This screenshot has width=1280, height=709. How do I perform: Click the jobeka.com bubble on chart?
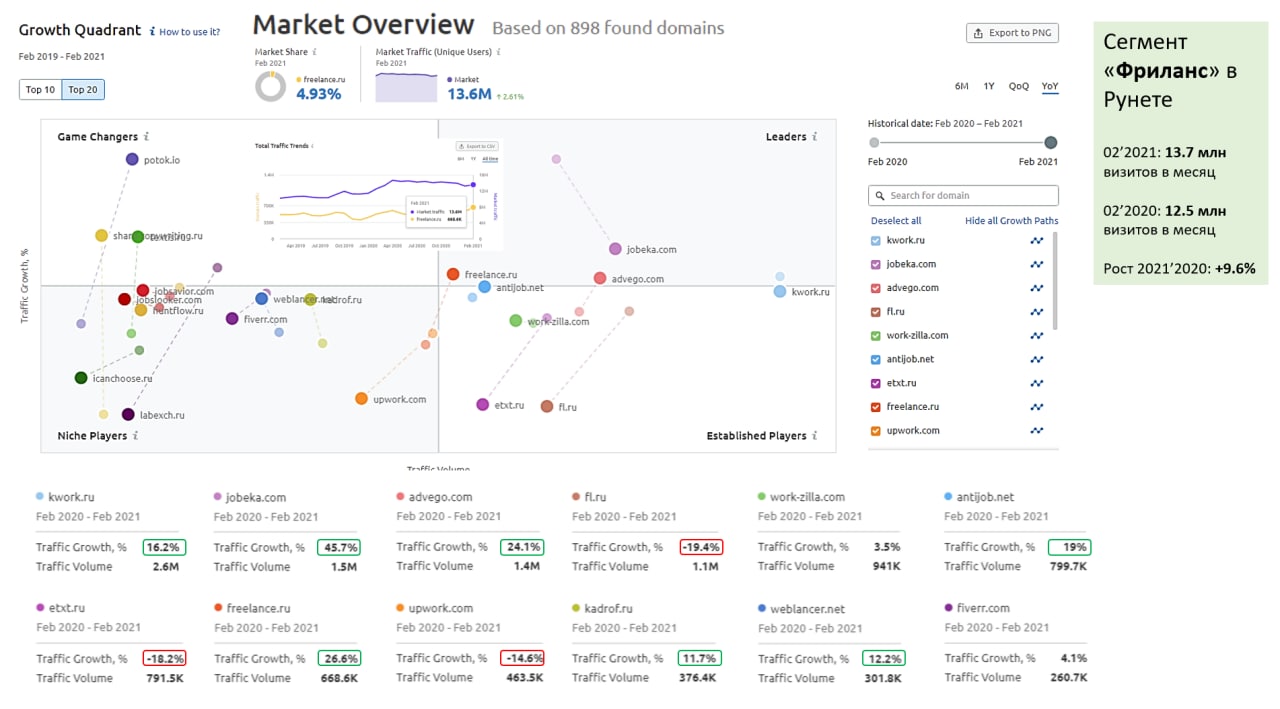coord(615,249)
